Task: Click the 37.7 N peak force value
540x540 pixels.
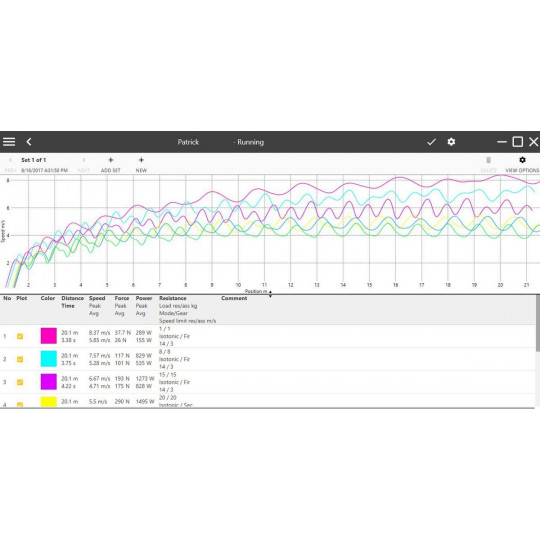Action: (123, 333)
